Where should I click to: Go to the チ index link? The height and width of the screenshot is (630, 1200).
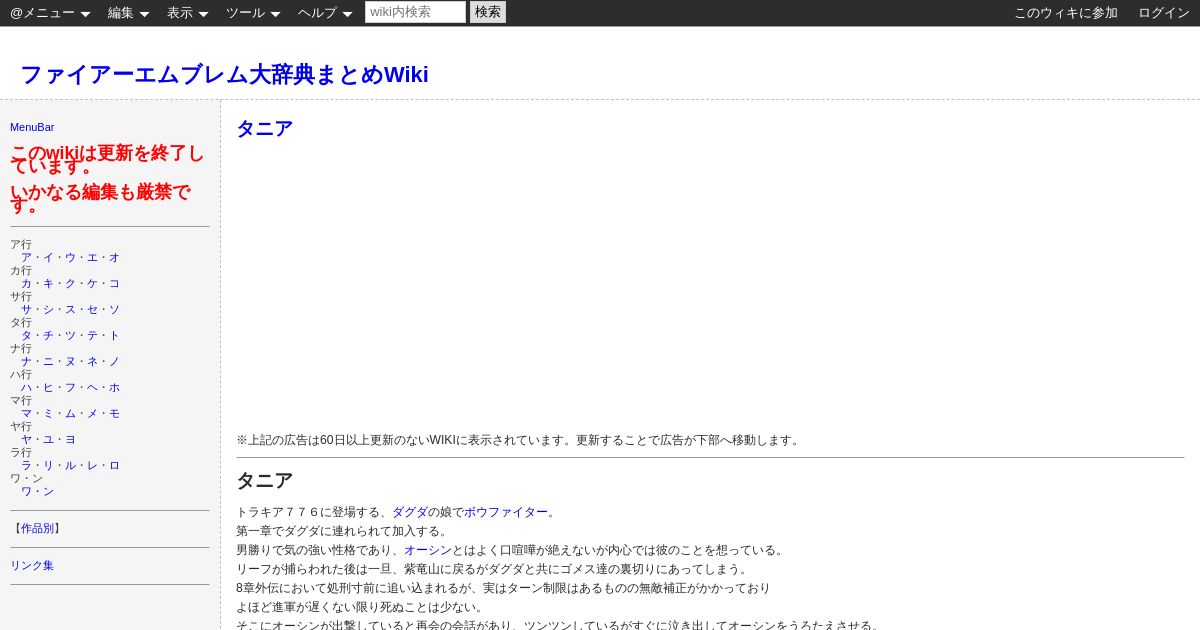click(48, 336)
